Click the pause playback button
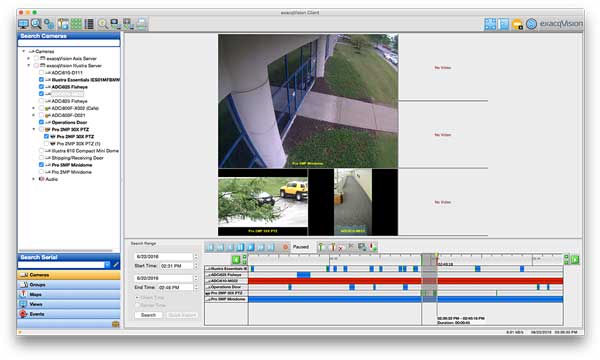600x360 pixels. (240, 247)
